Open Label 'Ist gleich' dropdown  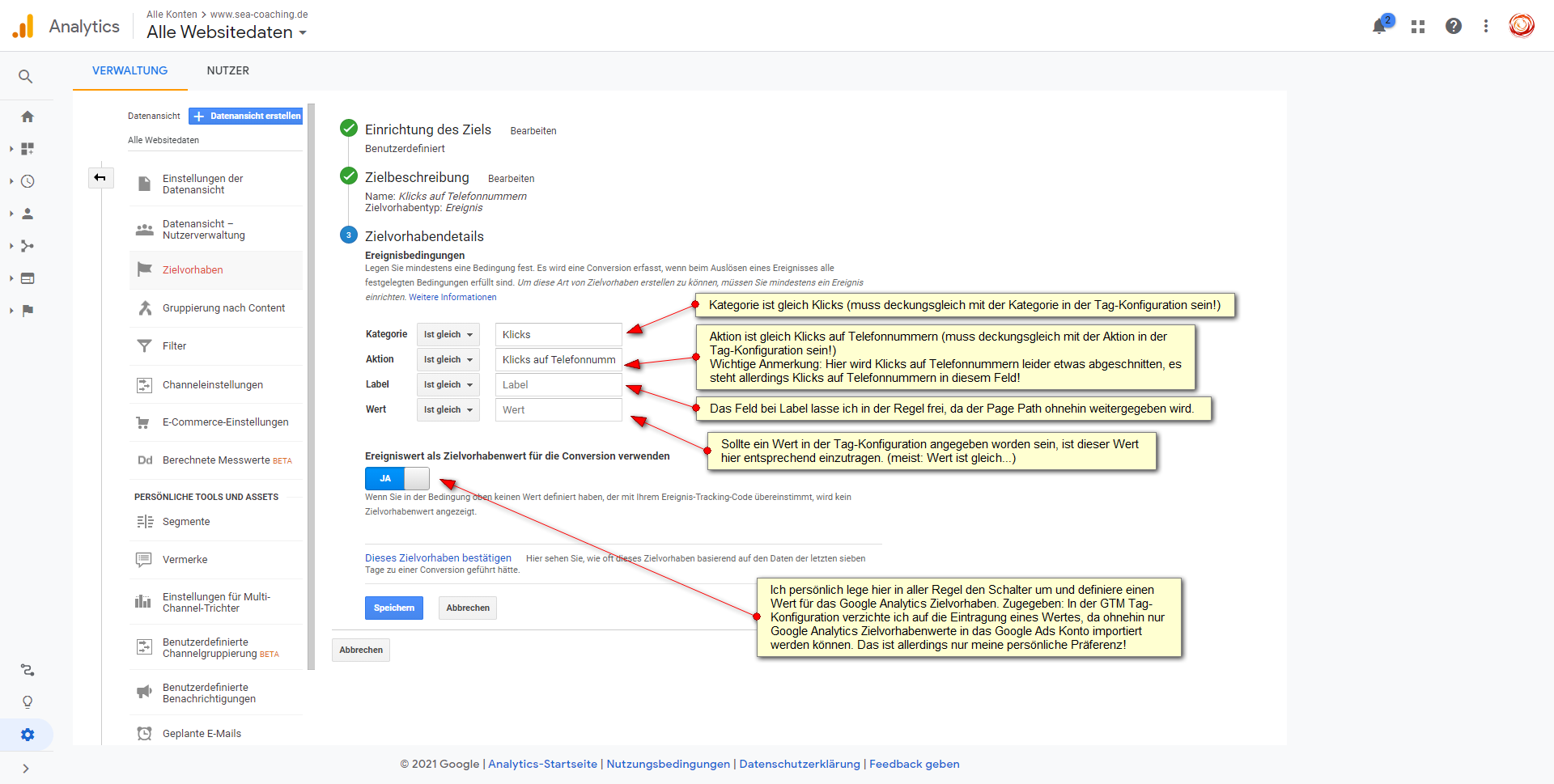click(x=448, y=385)
